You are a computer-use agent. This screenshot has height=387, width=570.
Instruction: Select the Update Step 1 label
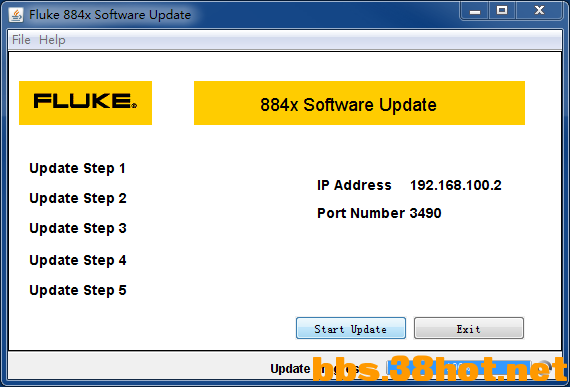click(x=77, y=168)
